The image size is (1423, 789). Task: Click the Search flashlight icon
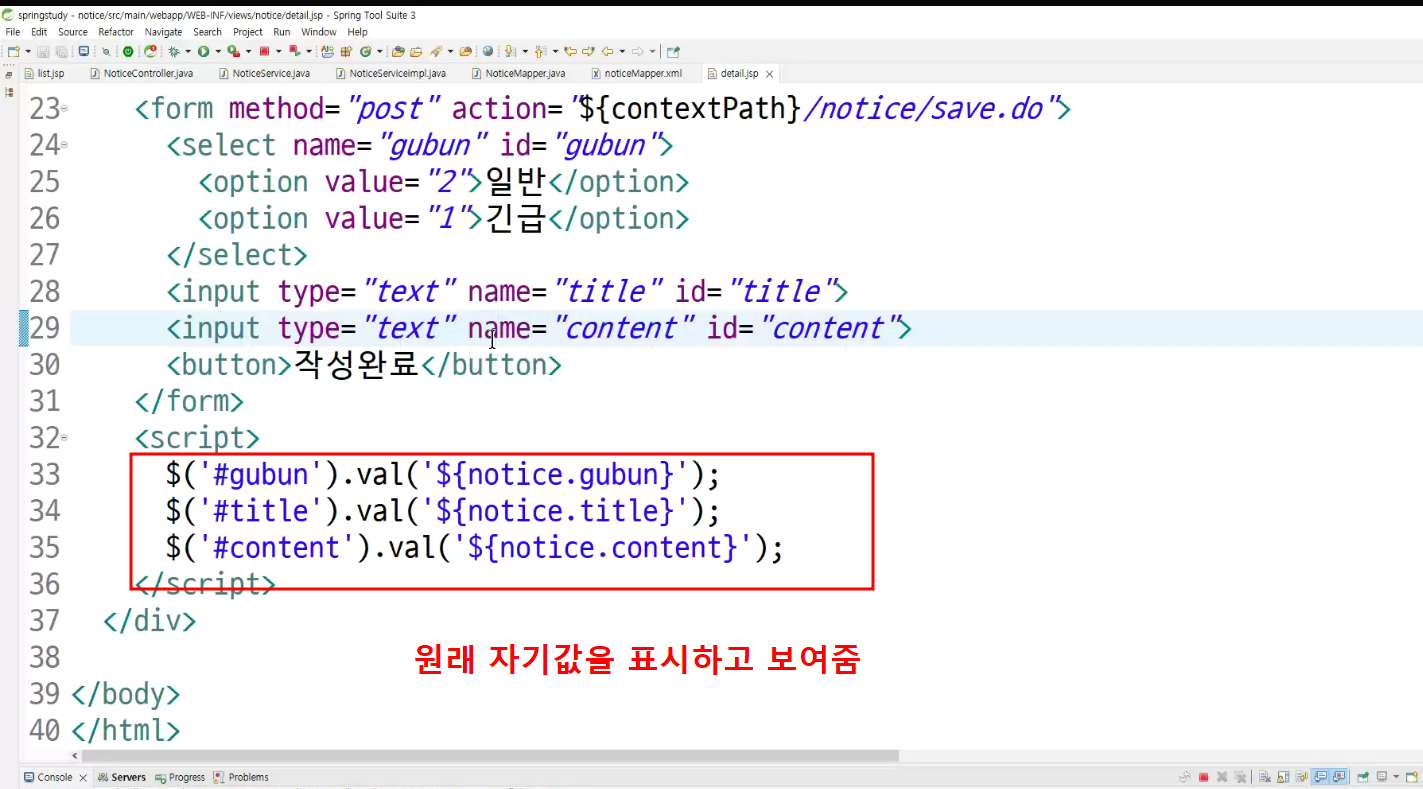click(437, 51)
